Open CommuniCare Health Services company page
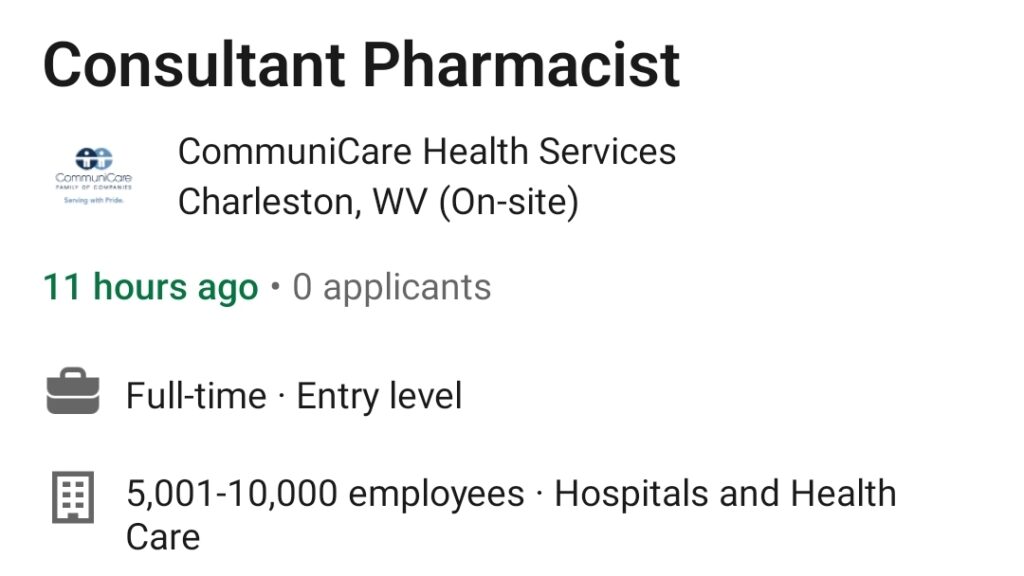This screenshot has height=576, width=1024. click(x=427, y=152)
